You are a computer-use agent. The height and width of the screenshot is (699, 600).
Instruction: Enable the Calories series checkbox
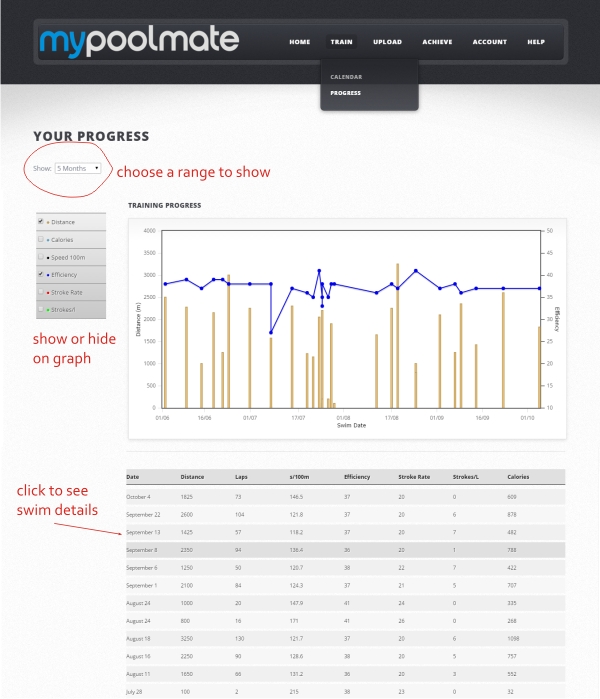point(40,240)
